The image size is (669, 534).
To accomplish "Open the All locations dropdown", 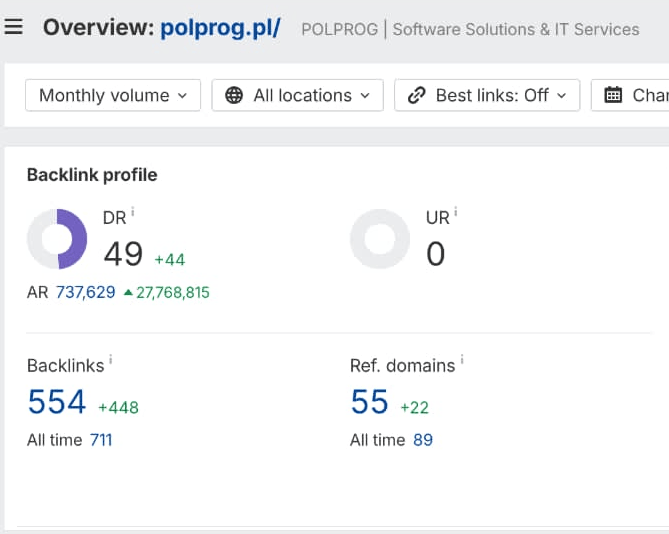I will click(x=297, y=95).
